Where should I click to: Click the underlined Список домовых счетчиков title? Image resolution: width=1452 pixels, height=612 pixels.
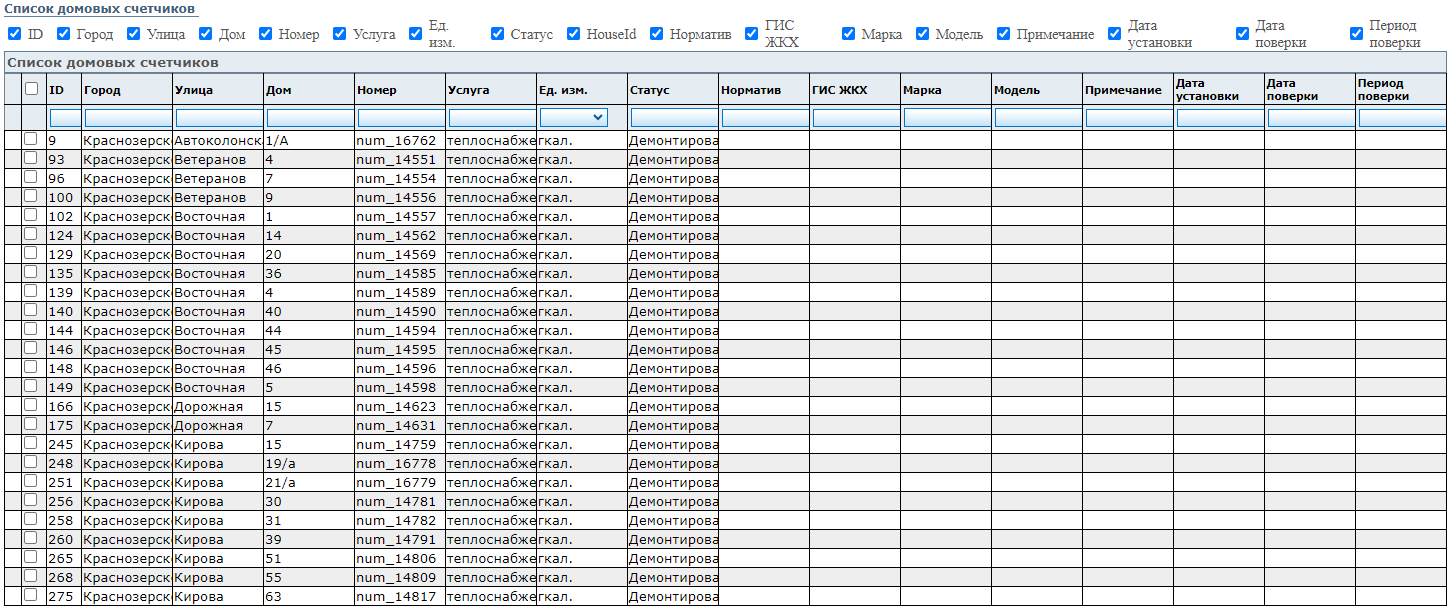(99, 9)
